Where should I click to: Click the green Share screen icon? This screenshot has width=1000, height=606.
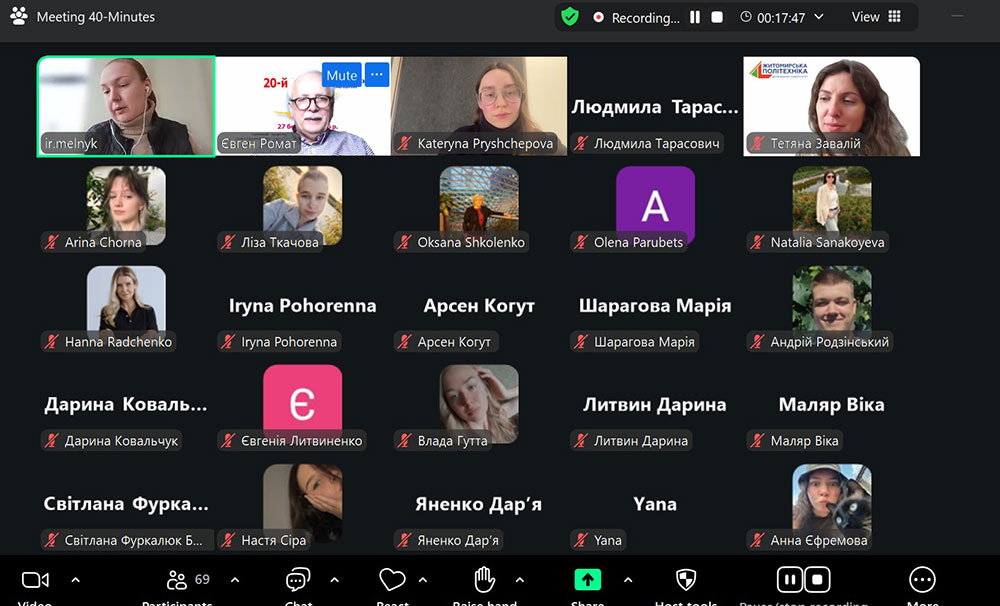click(x=587, y=580)
